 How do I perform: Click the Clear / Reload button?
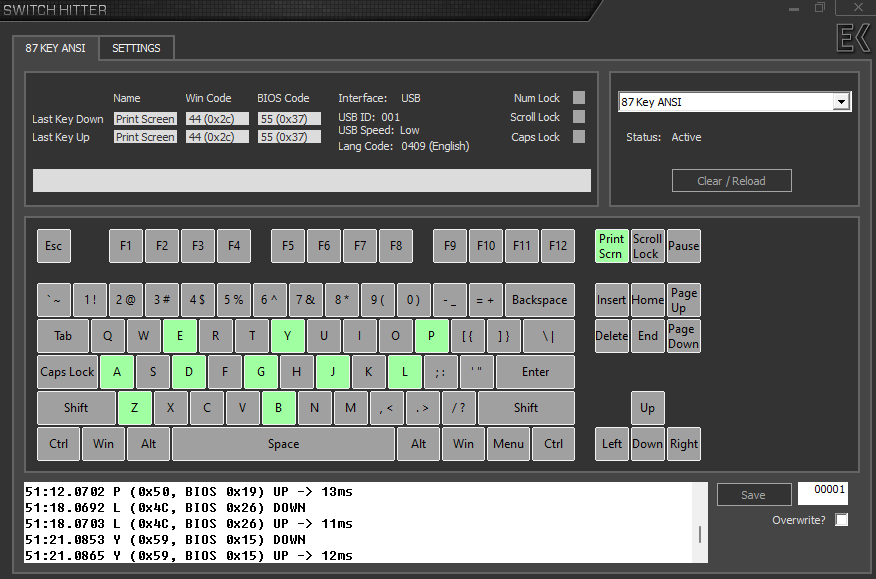731,181
